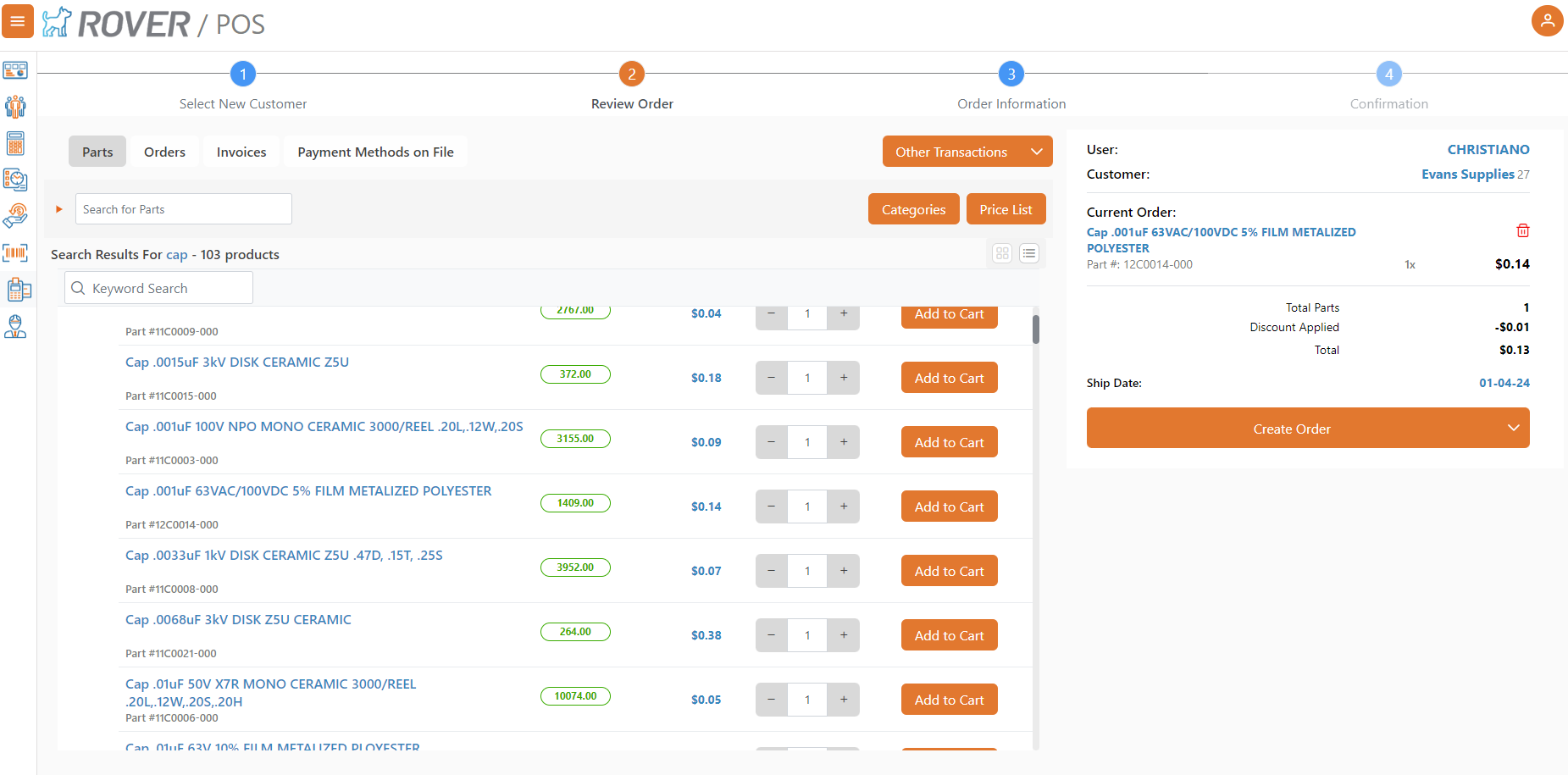Screen dimensions: 1568x775
Task: Select the barcode scanner icon in the sidebar
Action: pyautogui.click(x=15, y=252)
